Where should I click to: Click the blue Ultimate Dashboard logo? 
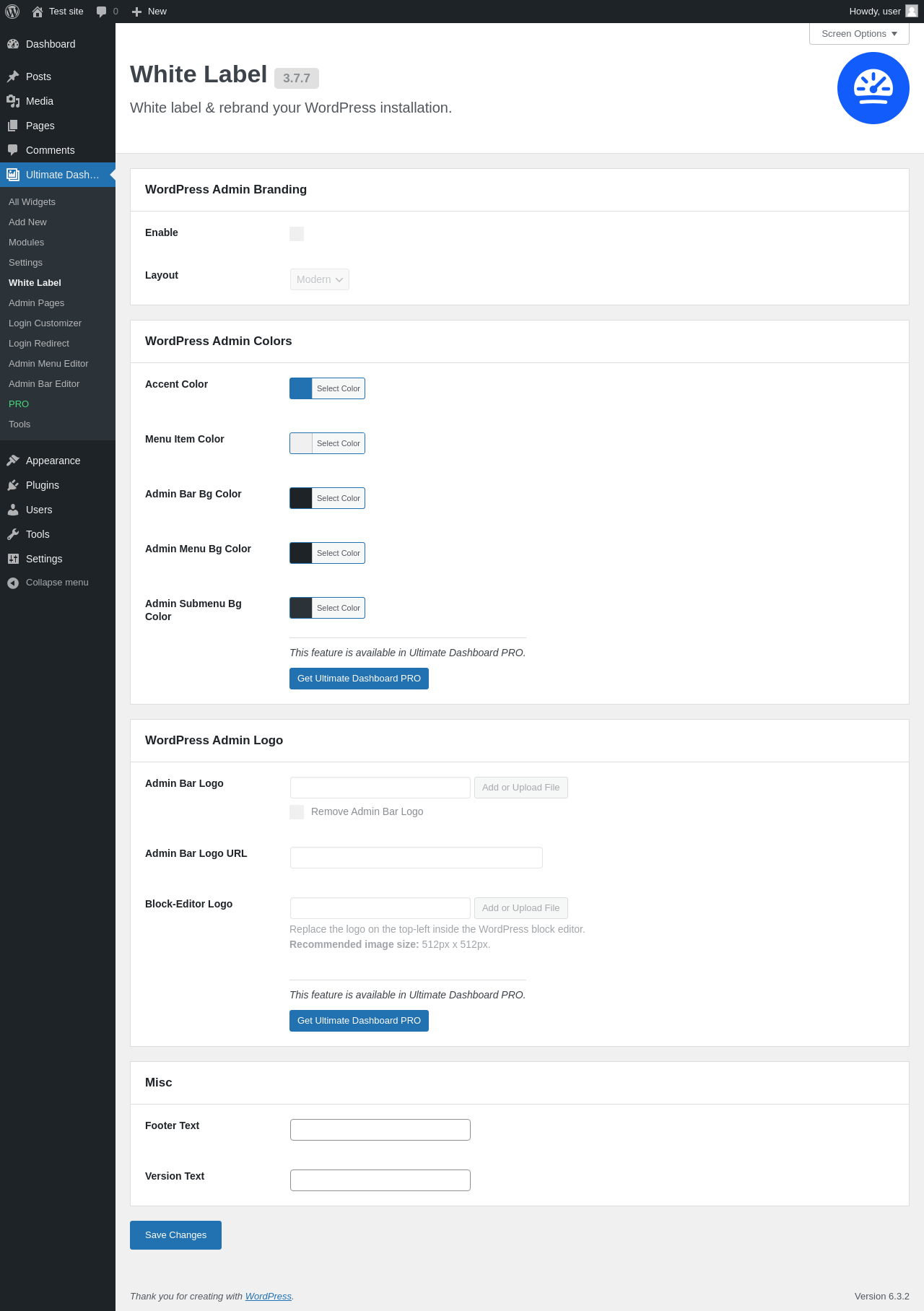[873, 88]
